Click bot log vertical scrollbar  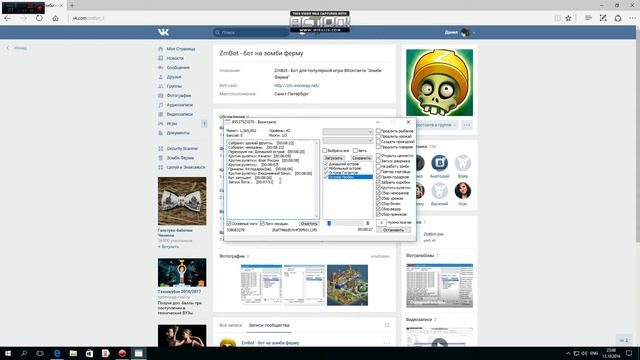click(317, 180)
